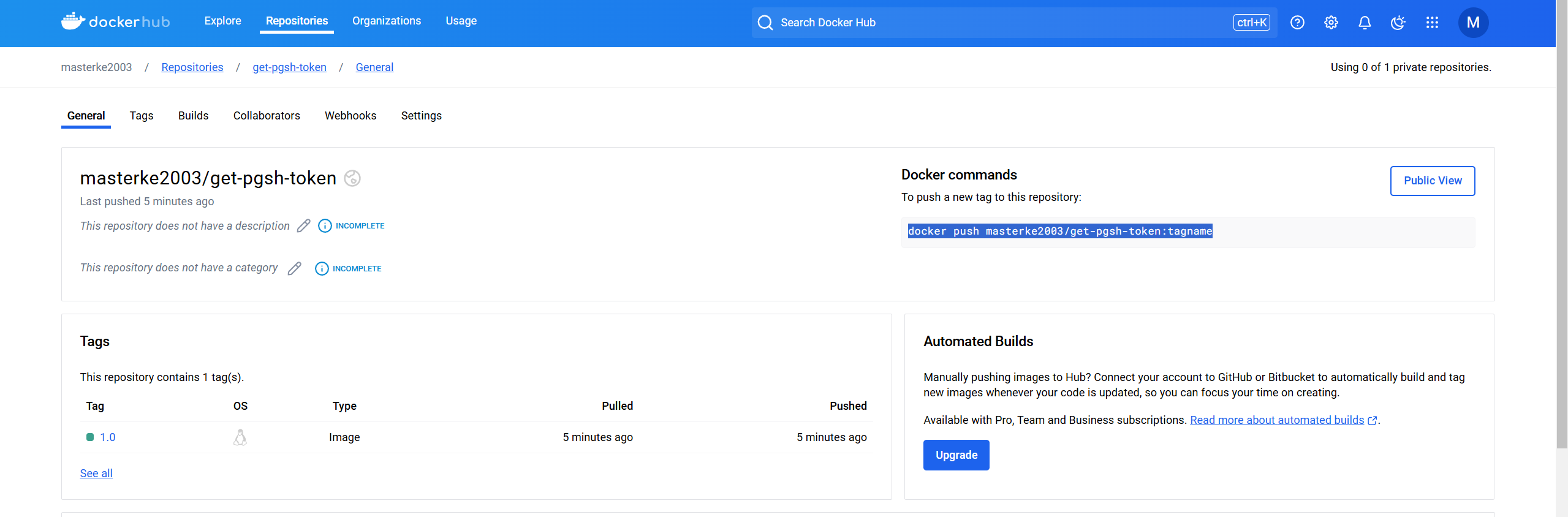
Task: Click the Tag column header
Action: 95,406
